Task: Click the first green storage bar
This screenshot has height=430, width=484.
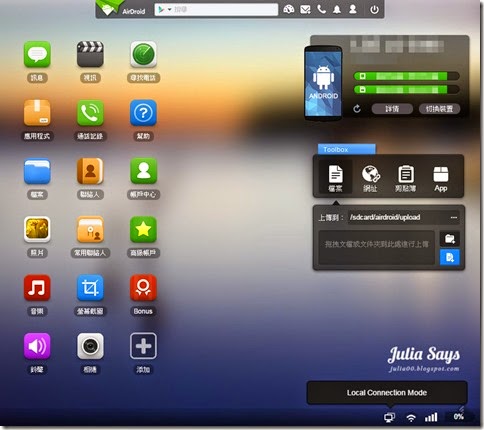Action: [406, 76]
